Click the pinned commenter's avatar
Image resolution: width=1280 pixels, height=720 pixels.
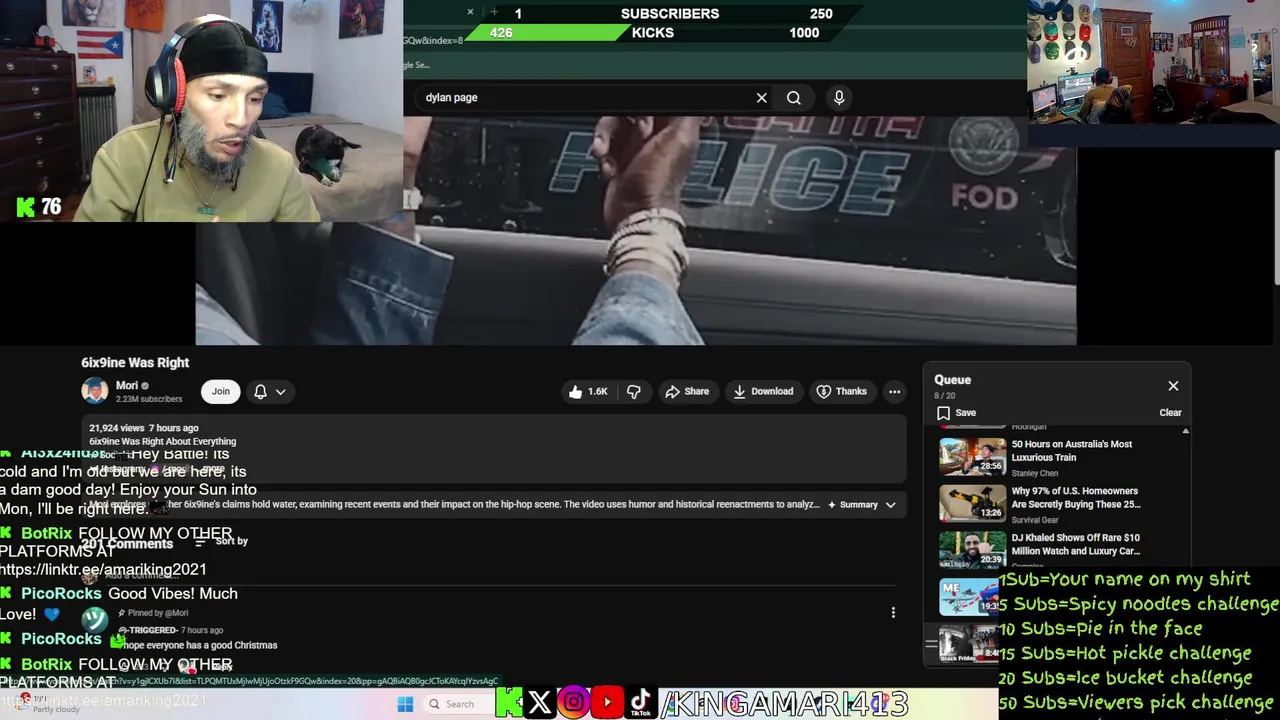coord(95,620)
